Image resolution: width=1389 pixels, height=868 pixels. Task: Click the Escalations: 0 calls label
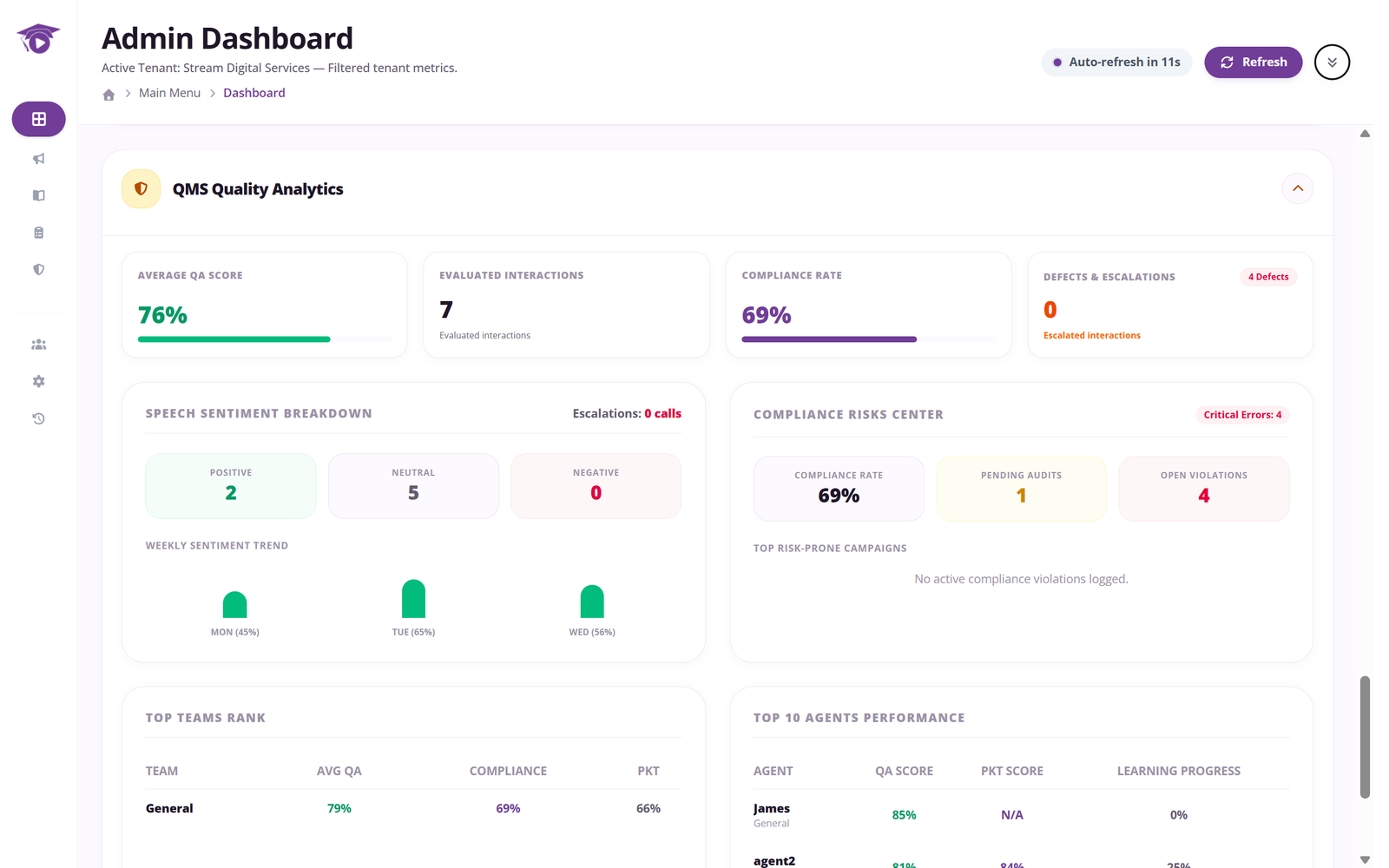click(627, 413)
